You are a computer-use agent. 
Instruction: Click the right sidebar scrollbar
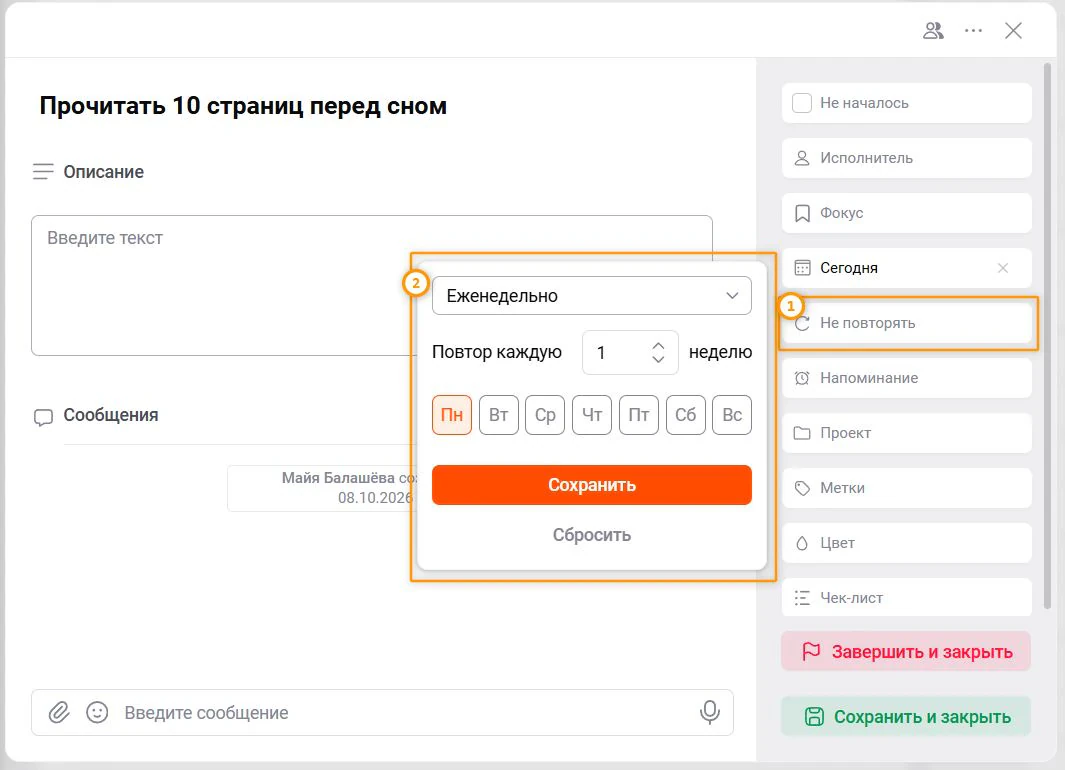pos(1047,336)
